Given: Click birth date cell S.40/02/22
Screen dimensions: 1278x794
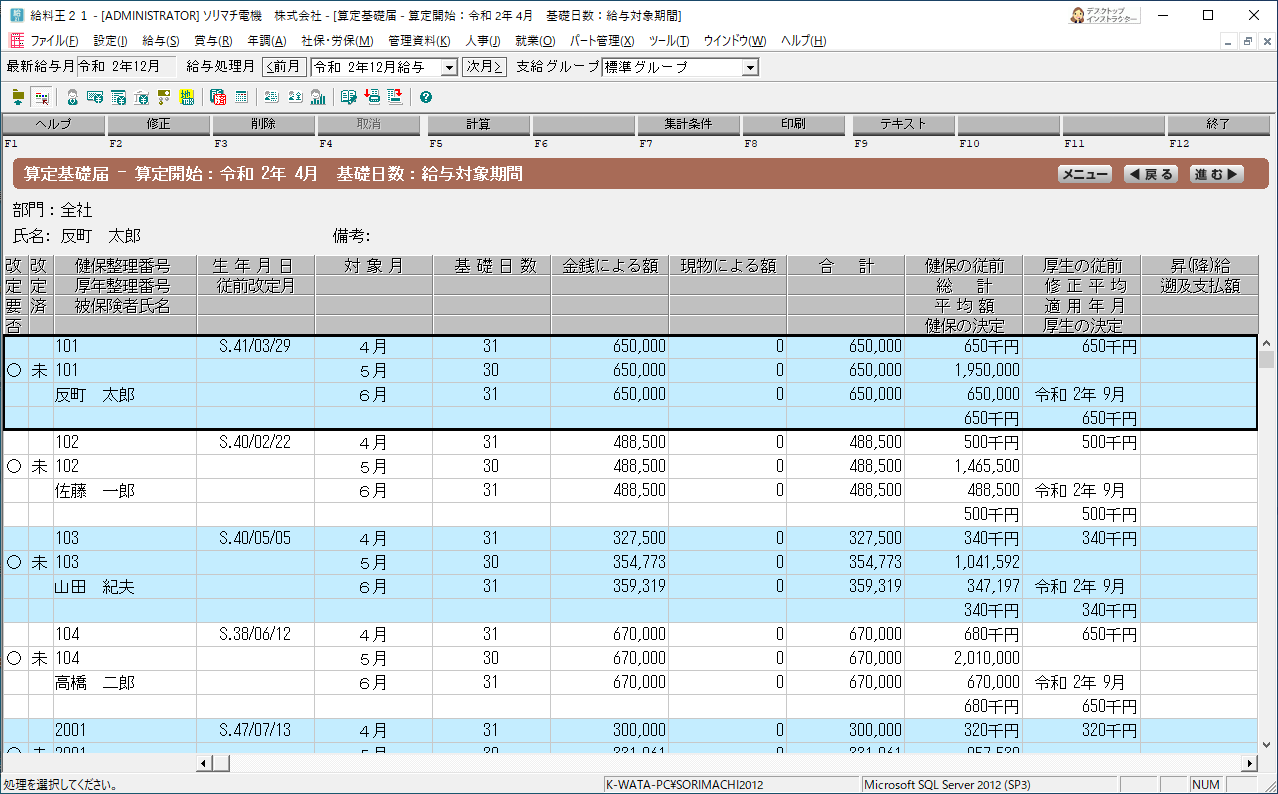Looking at the screenshot, I should [255, 442].
